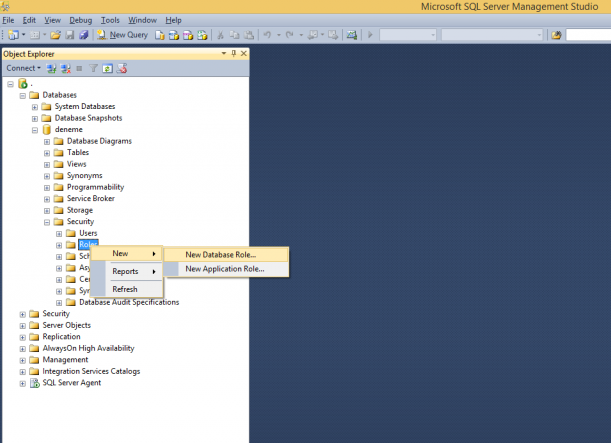
Task: Select the New context menu entry
Action: (x=127, y=253)
